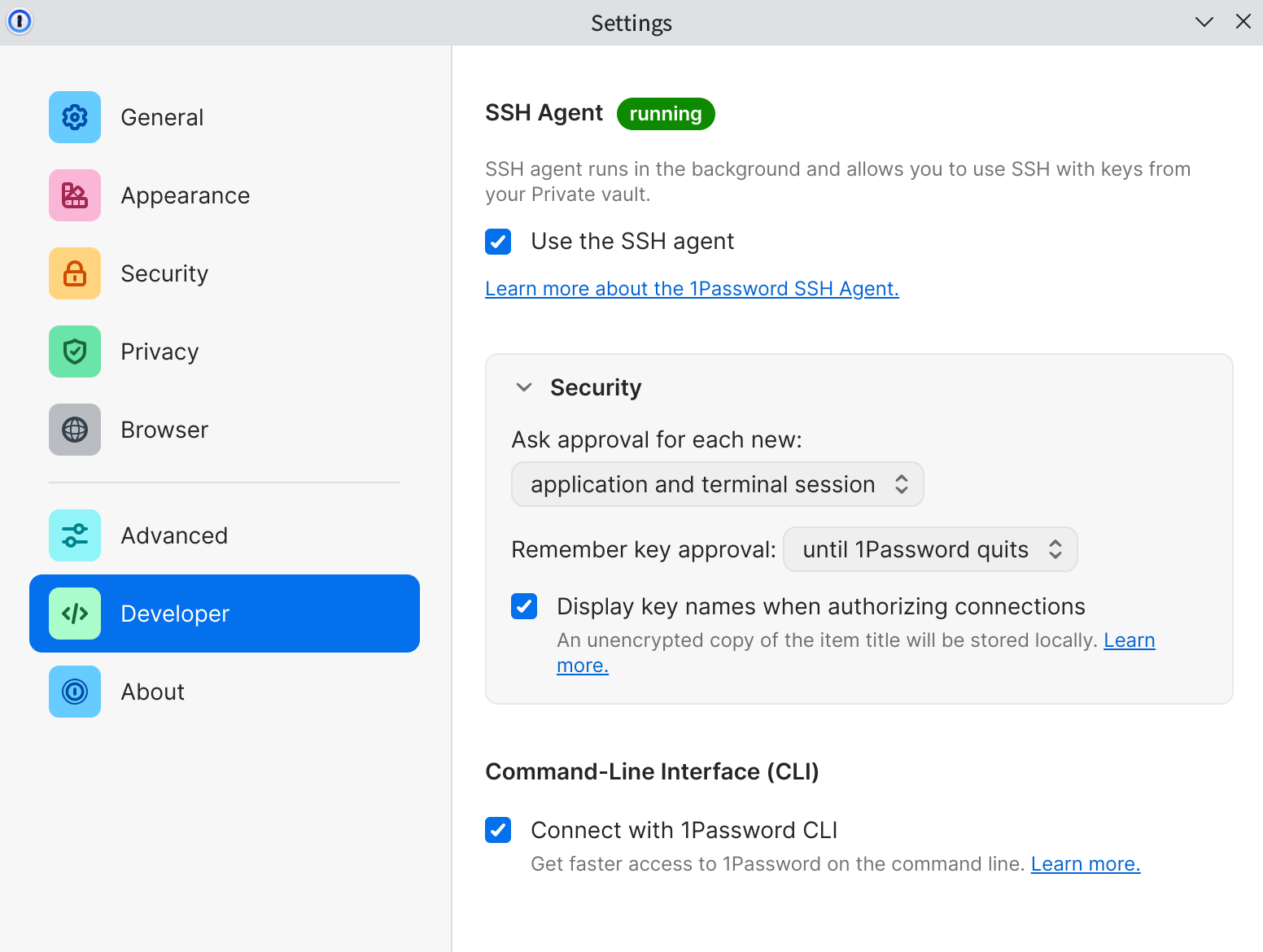Click the Appearance palette icon

coord(75,195)
